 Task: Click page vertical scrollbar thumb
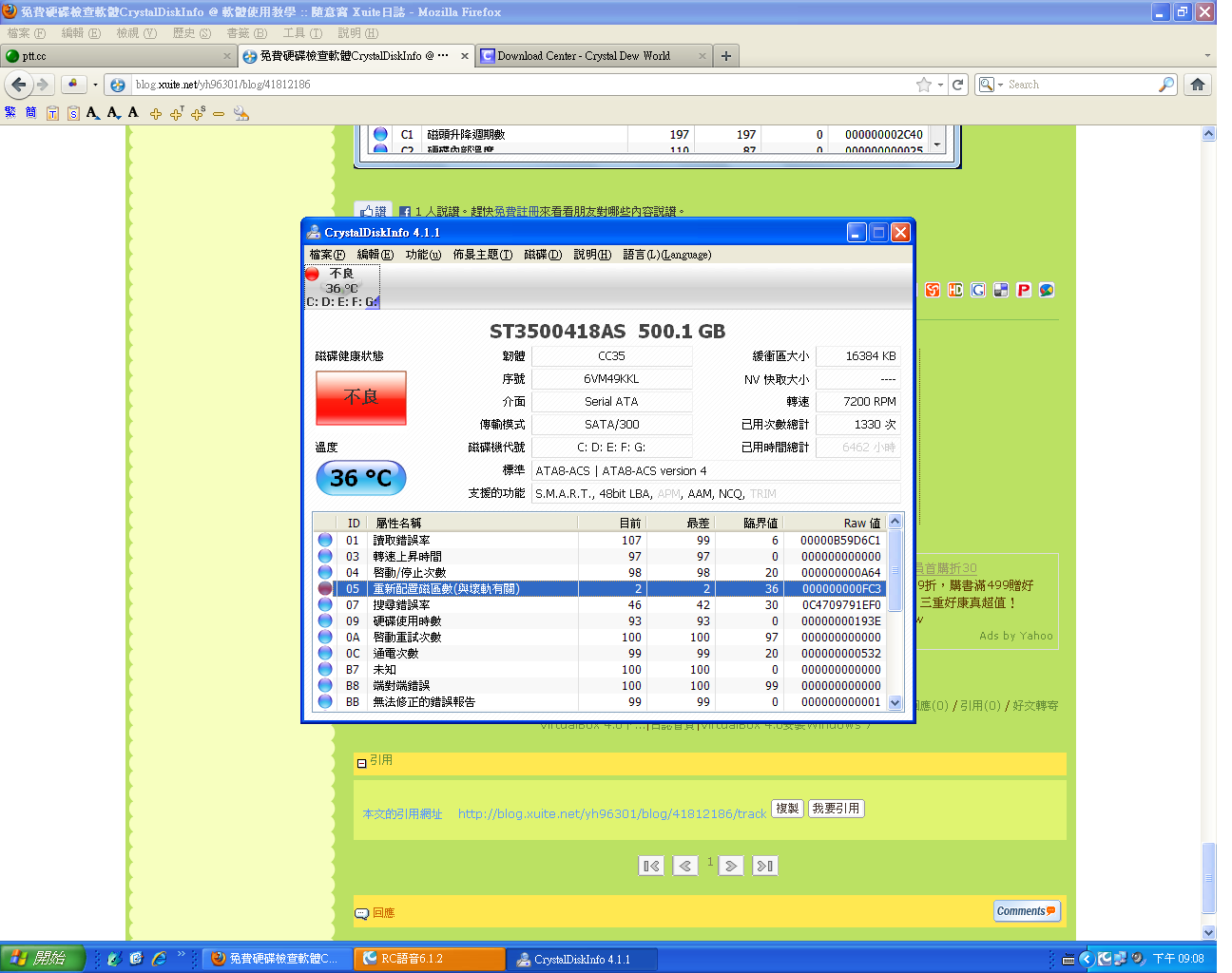pos(1209,876)
